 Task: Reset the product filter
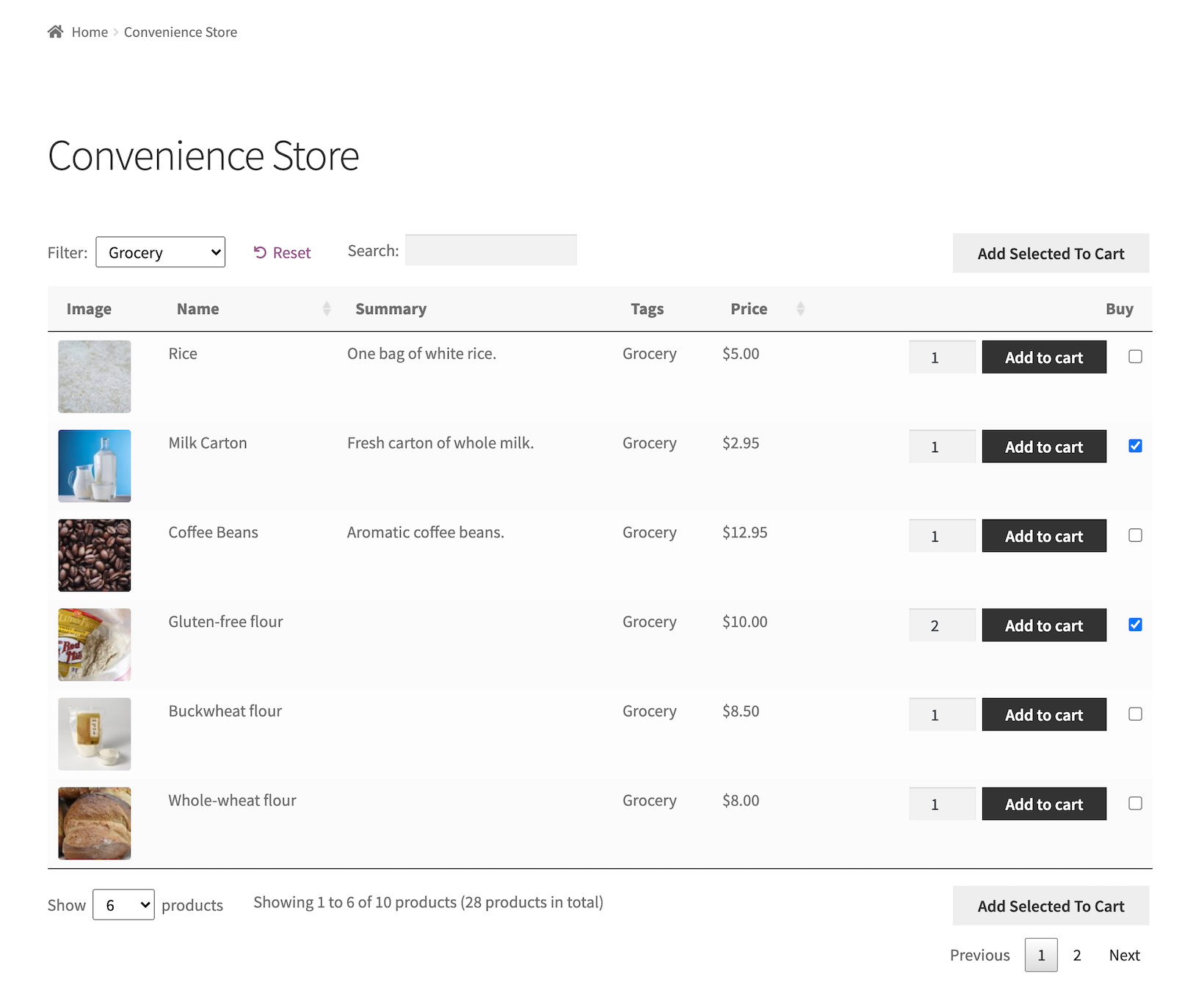pos(283,252)
